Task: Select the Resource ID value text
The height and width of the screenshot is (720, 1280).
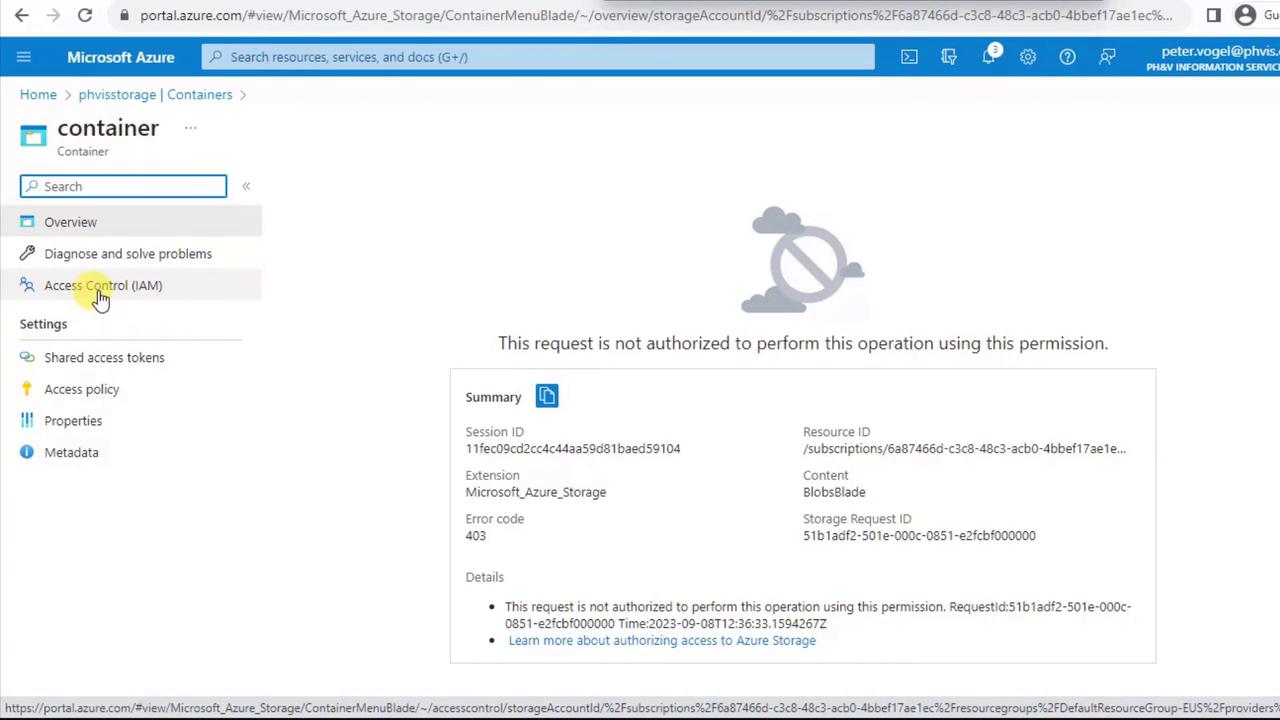Action: (964, 448)
